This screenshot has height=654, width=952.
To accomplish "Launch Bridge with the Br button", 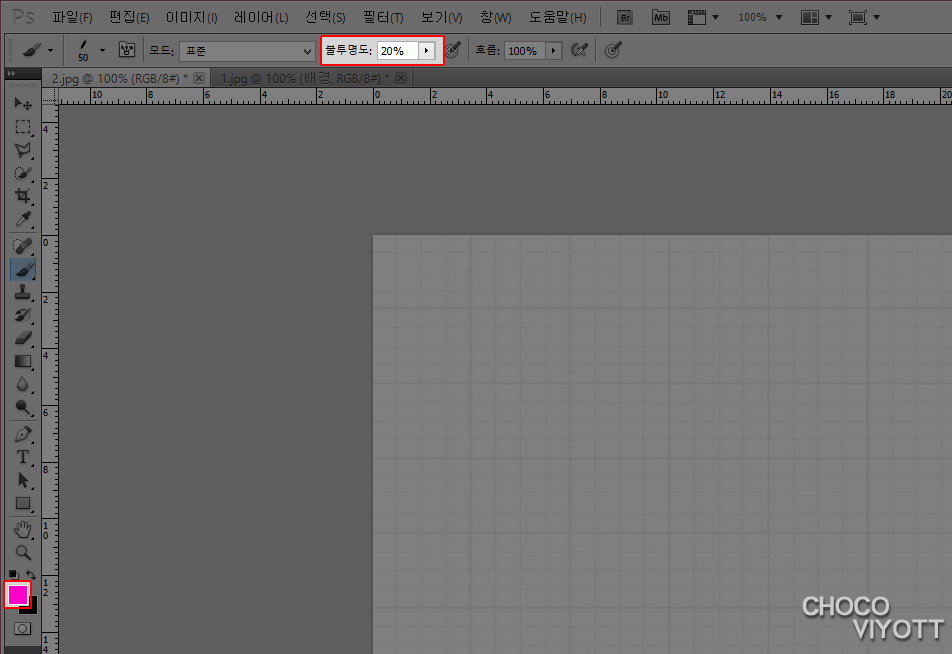I will 625,17.
